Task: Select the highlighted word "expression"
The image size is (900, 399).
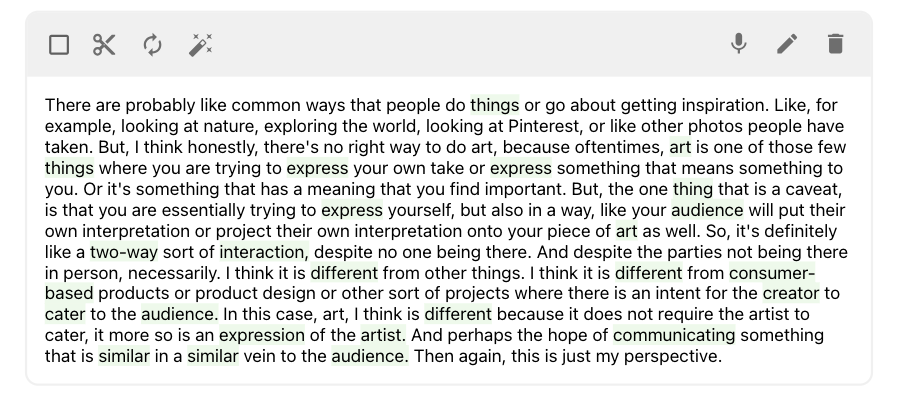Action: tap(262, 335)
